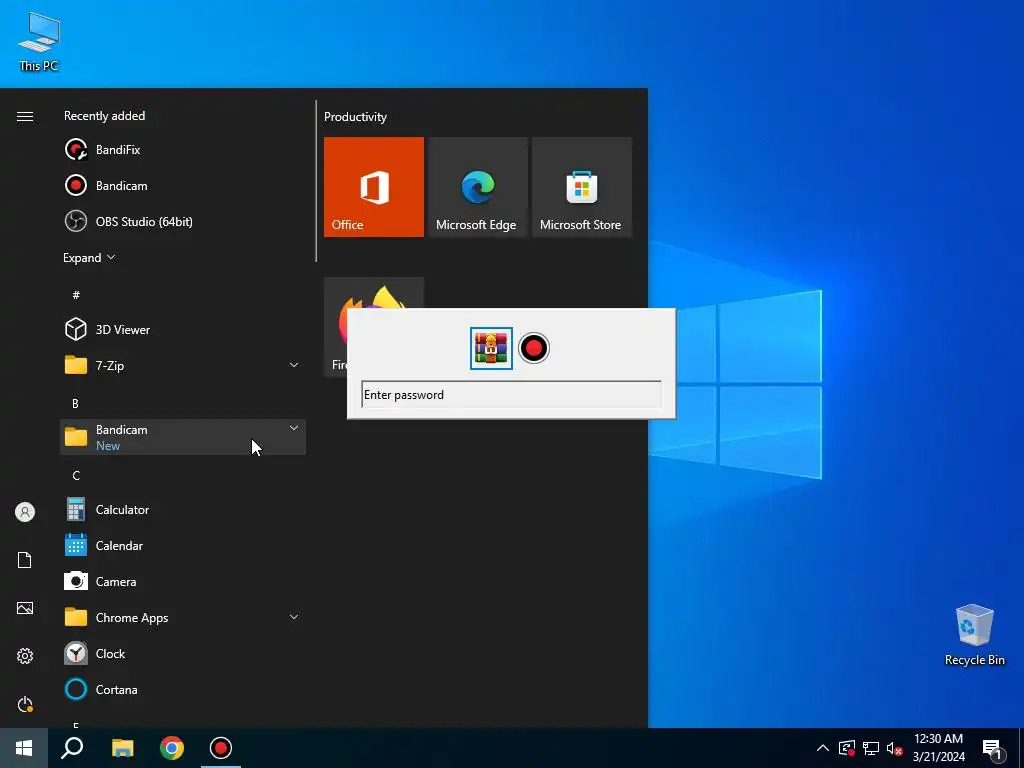1024x768 pixels.
Task: Click the Productivity group header
Action: pyautogui.click(x=355, y=117)
